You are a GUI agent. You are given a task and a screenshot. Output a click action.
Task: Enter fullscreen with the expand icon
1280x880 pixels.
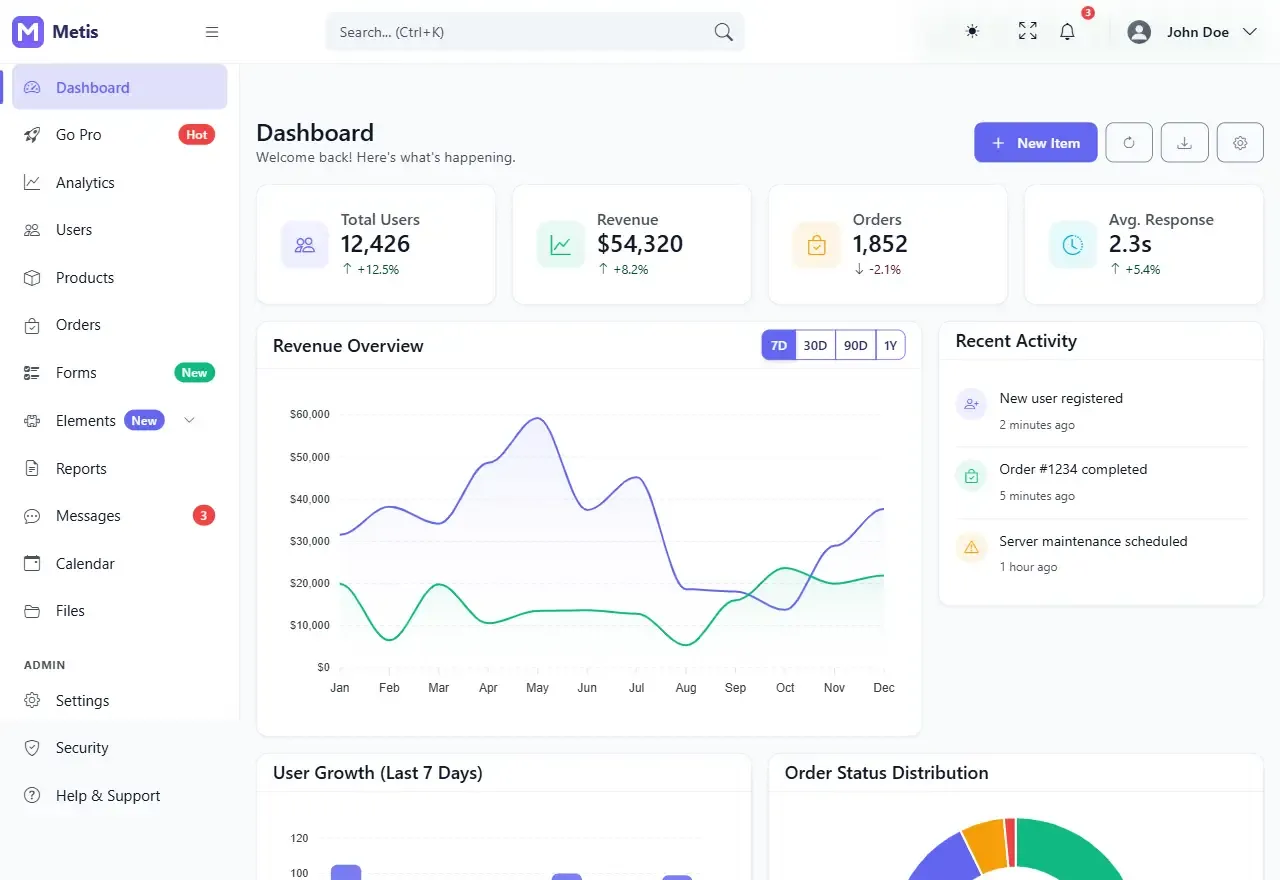pos(1028,32)
